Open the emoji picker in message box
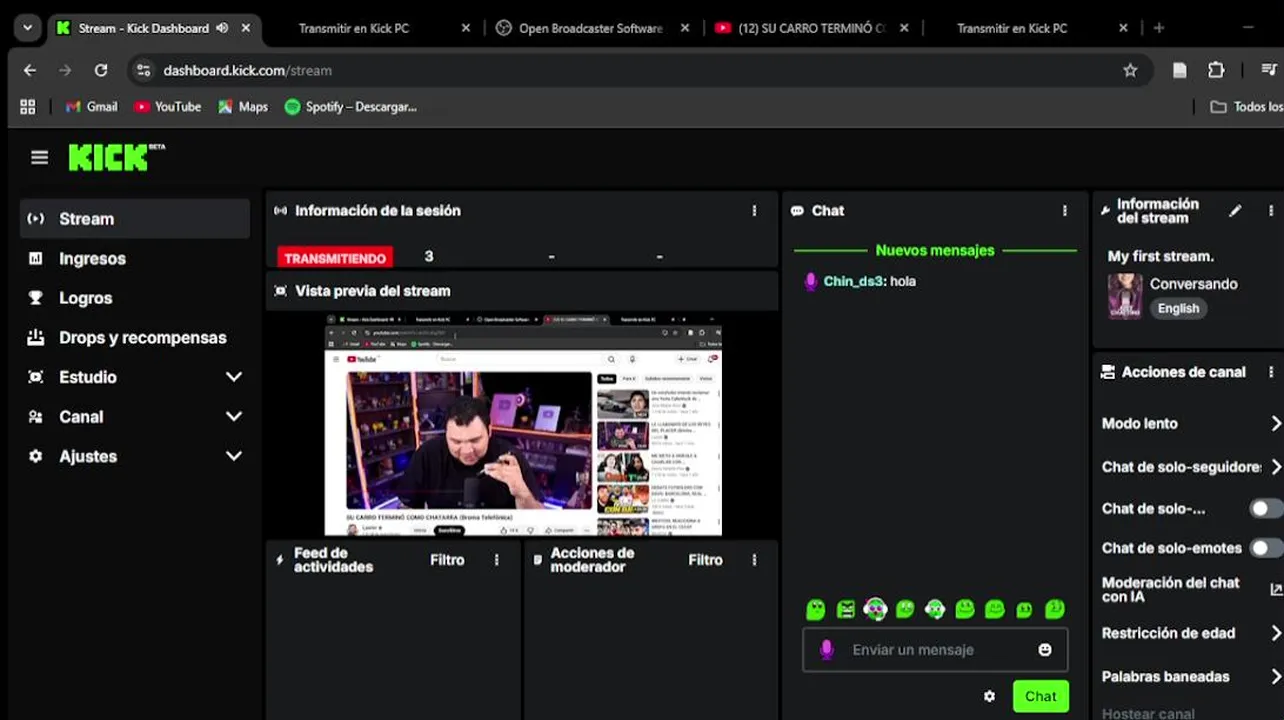Image resolution: width=1284 pixels, height=720 pixels. (x=1045, y=650)
